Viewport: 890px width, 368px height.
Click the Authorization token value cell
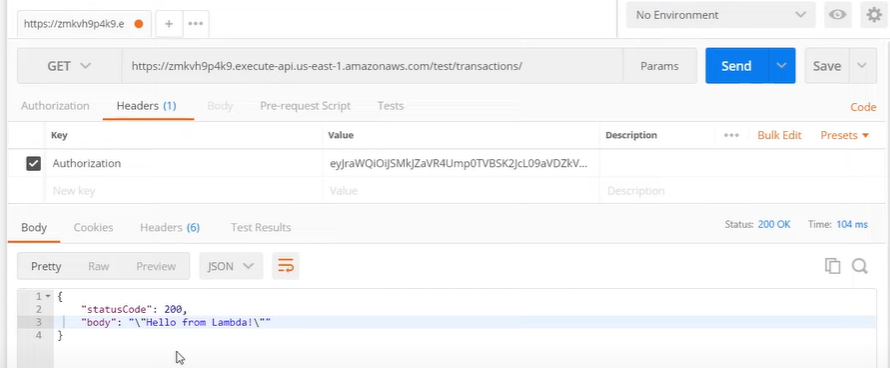[461, 164]
